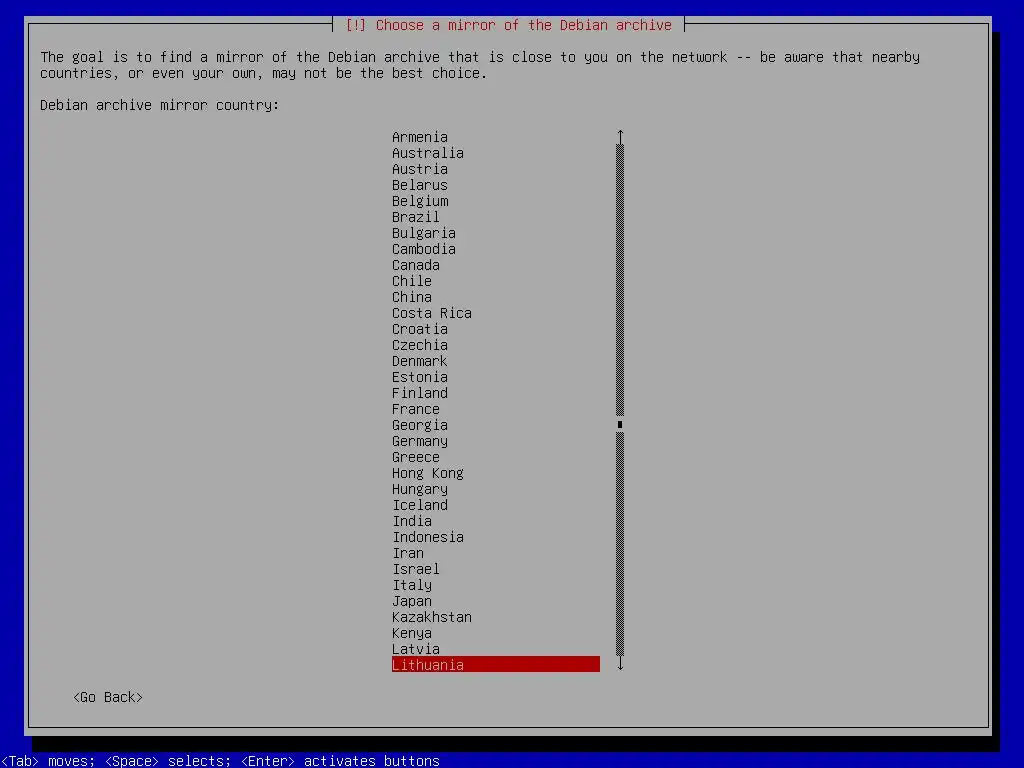Pick Israel from the country list

pyautogui.click(x=416, y=569)
